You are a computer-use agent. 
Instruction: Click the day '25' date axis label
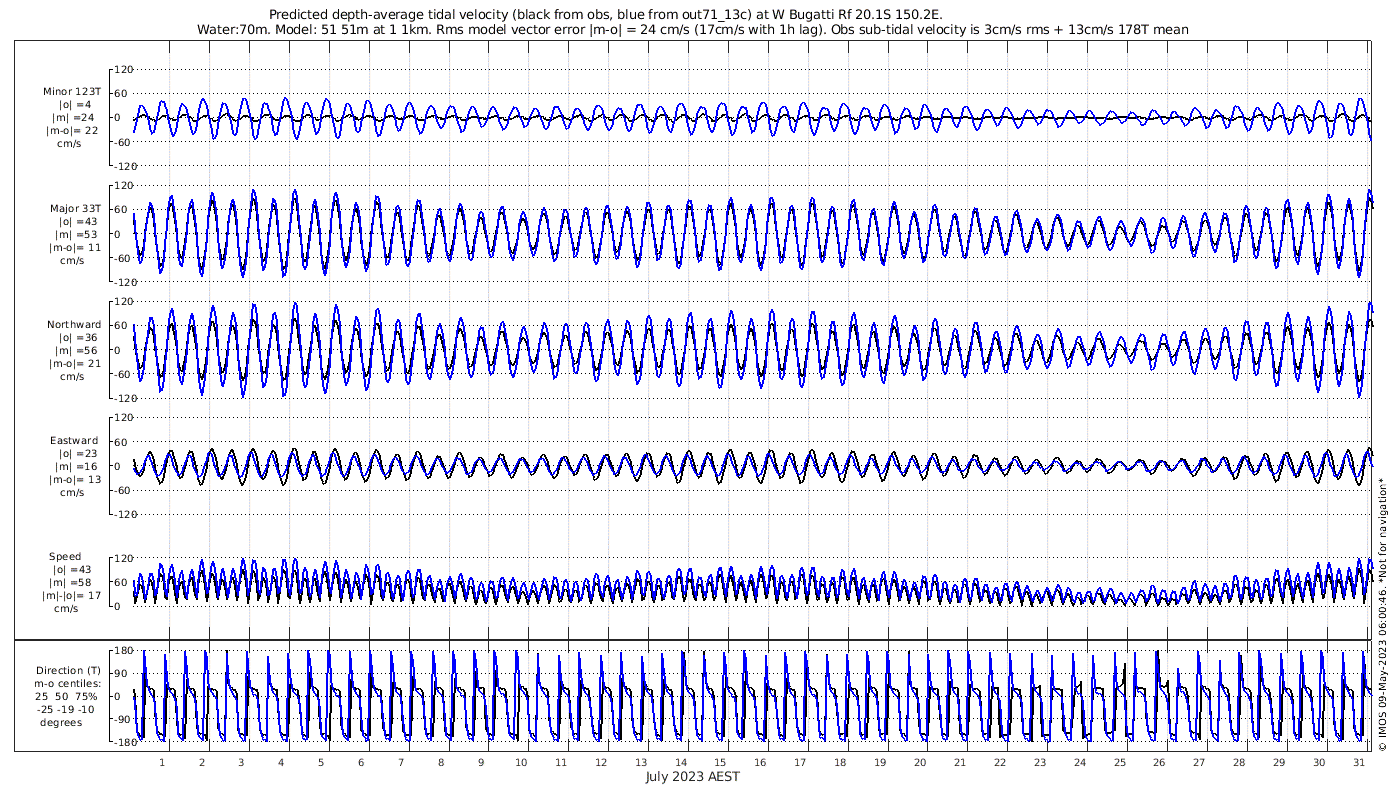click(x=1120, y=762)
